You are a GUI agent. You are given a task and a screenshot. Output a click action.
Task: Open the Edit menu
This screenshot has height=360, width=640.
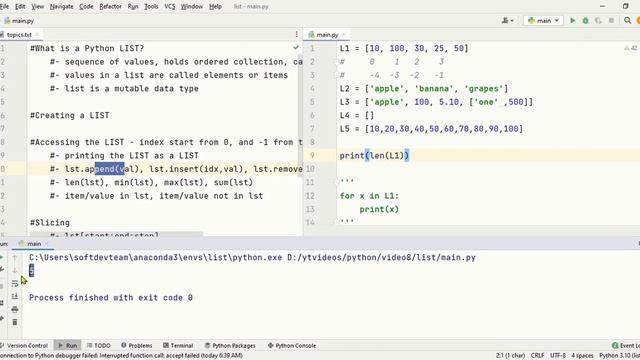(x=20, y=7)
